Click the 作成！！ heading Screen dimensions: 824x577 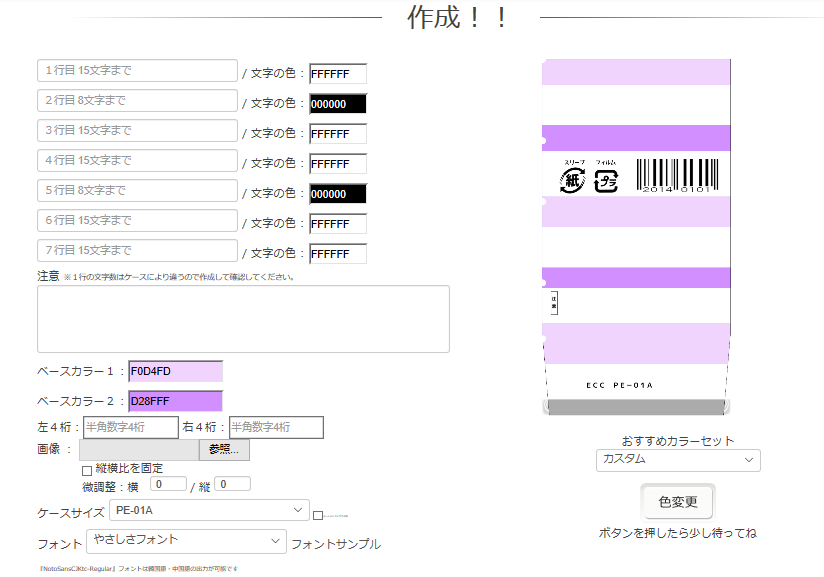pos(458,18)
